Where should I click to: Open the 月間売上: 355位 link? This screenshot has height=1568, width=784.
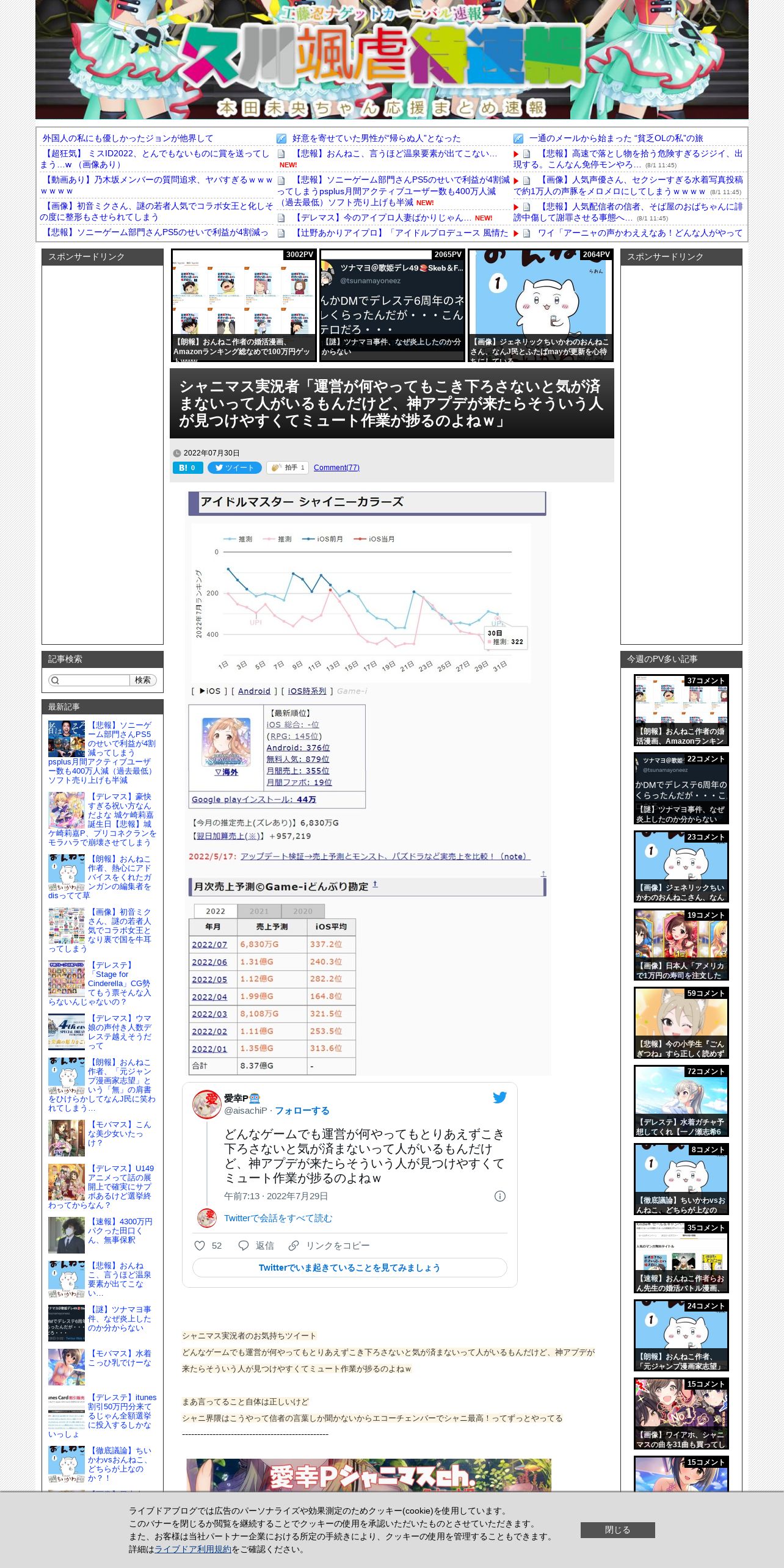point(298,771)
